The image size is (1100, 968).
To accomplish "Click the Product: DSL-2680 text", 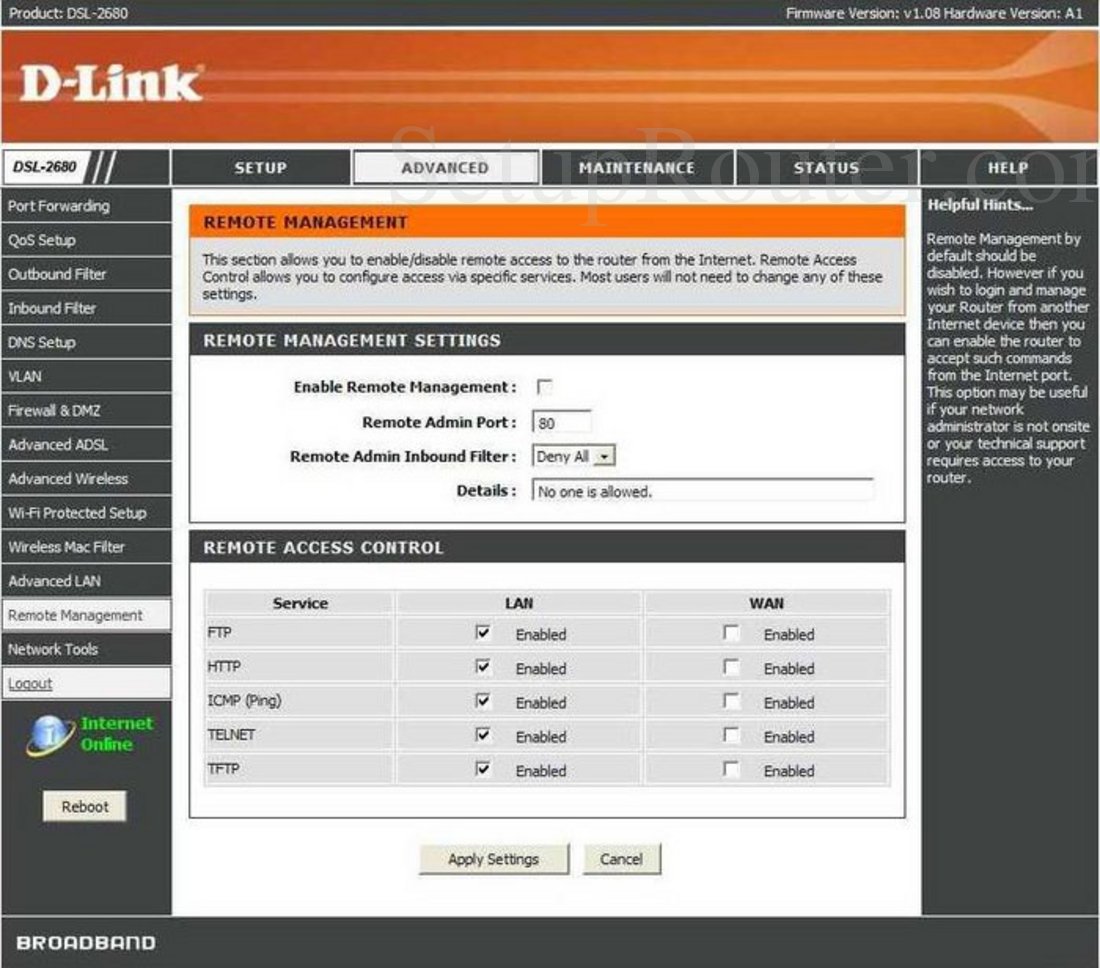I will pos(68,13).
